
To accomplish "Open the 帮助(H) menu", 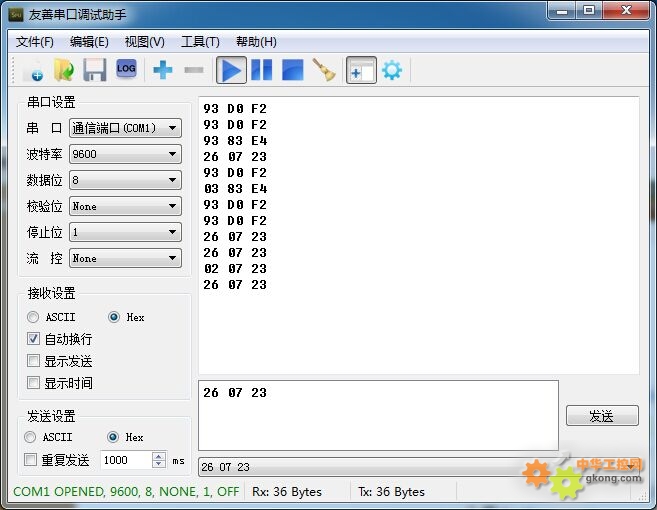I will tap(256, 41).
